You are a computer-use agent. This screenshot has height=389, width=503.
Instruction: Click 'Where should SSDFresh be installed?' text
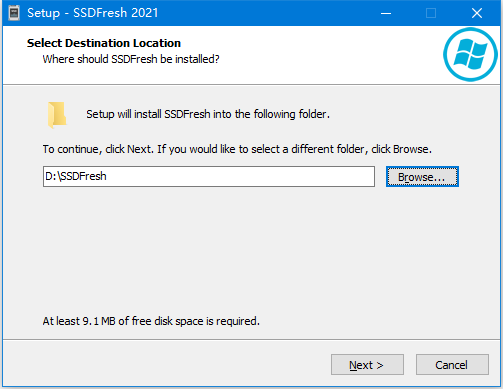coord(131,59)
